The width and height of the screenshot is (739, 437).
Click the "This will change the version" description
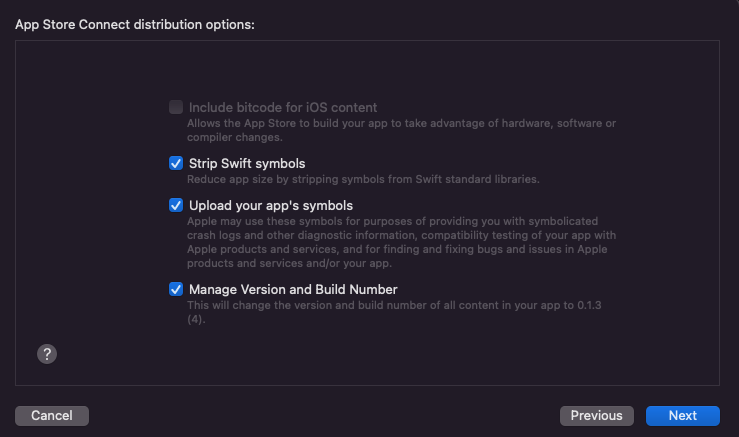pos(380,304)
